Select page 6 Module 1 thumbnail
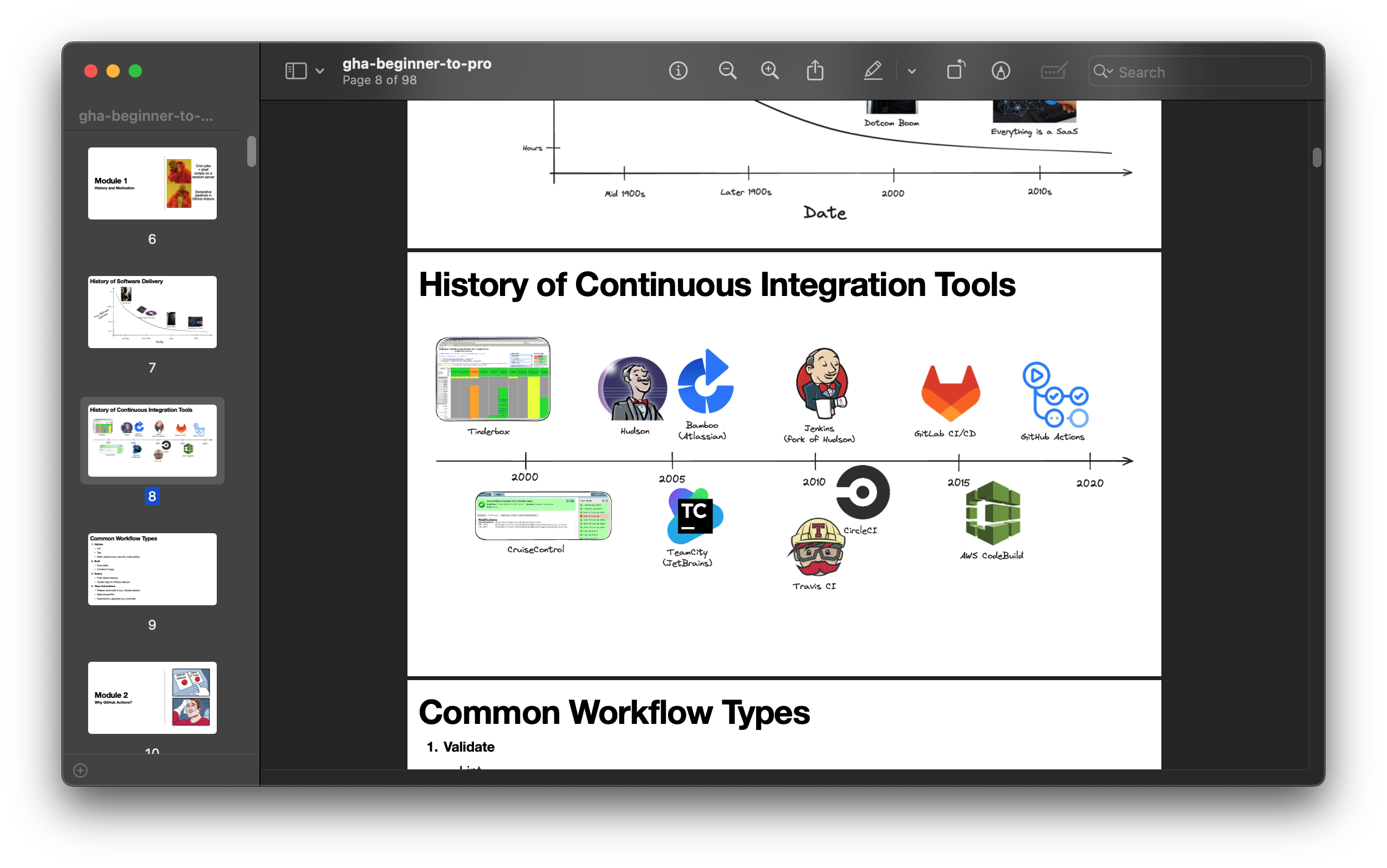The image size is (1387, 868). (152, 183)
